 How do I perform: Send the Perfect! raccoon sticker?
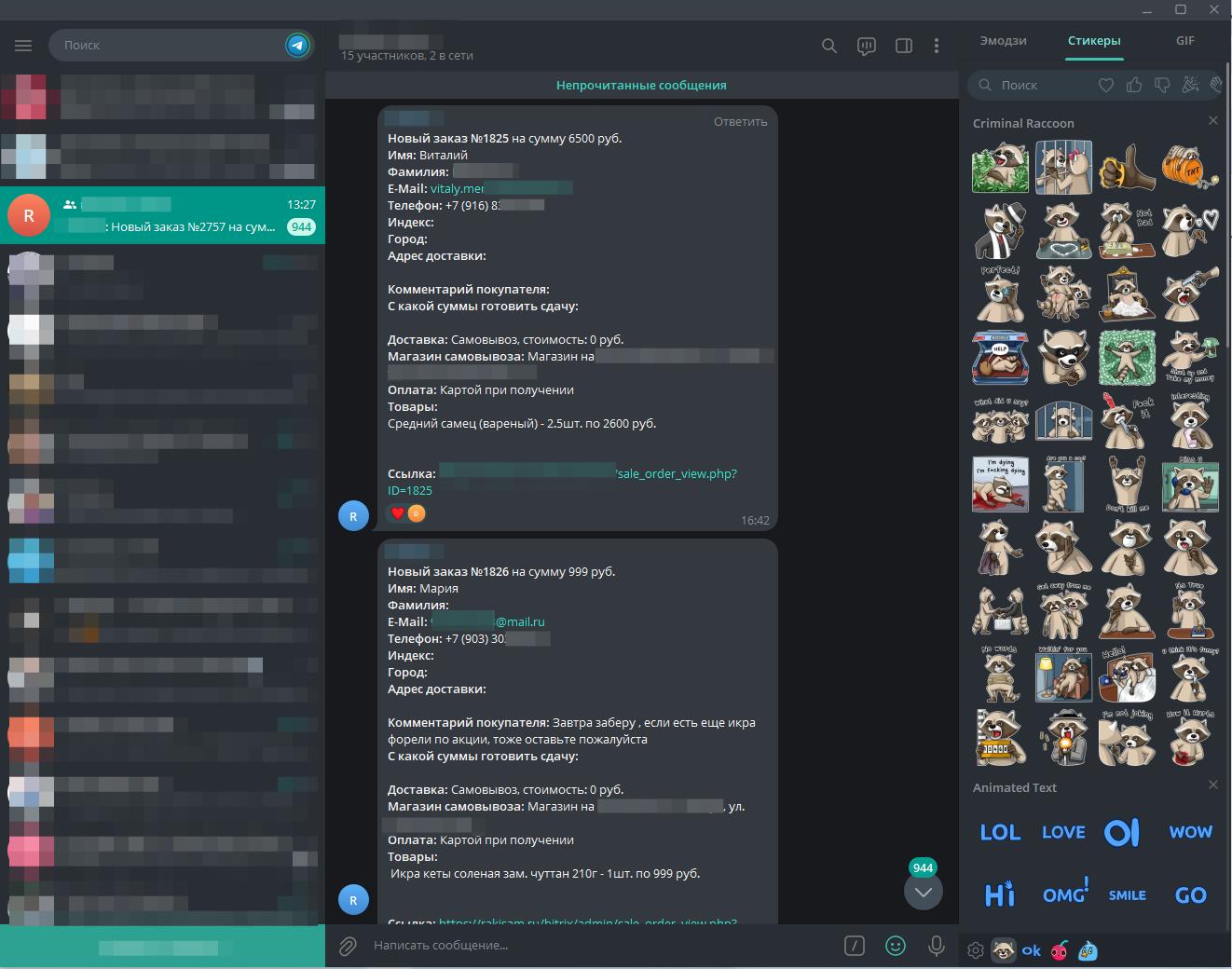coord(1000,293)
